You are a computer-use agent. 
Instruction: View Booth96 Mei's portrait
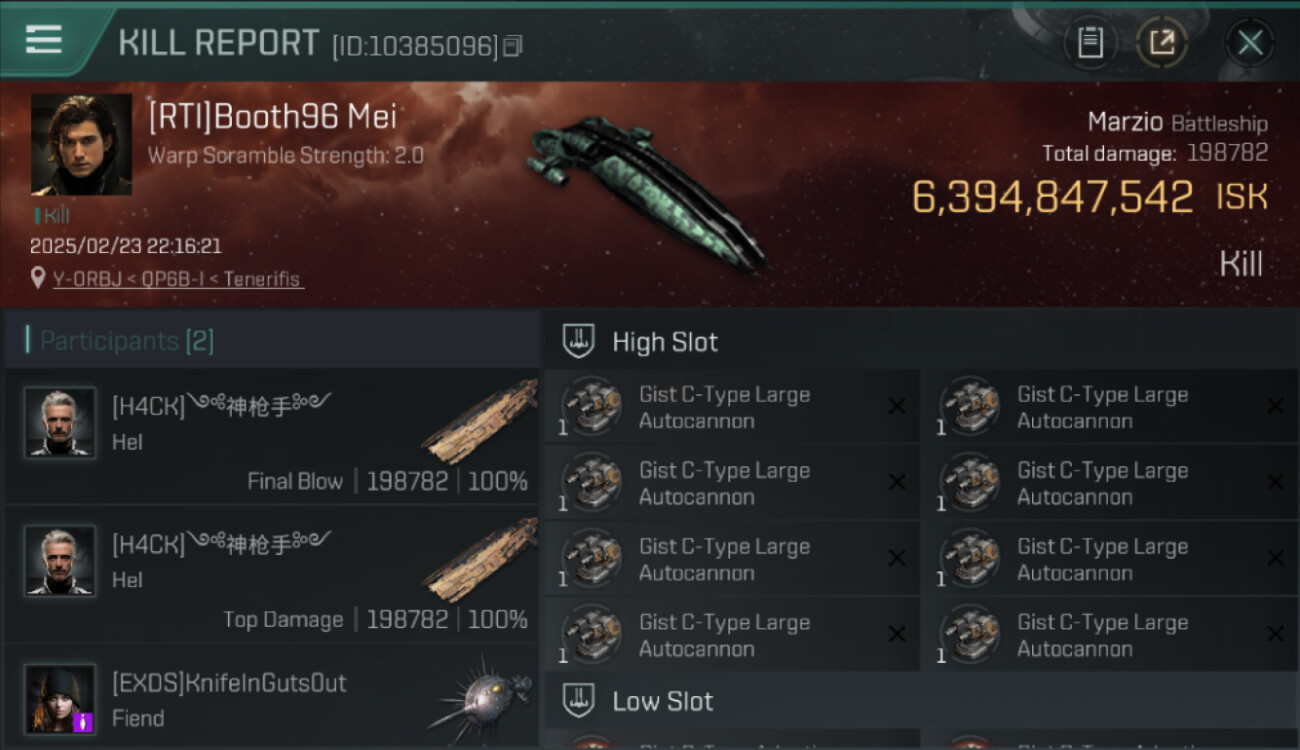point(81,144)
